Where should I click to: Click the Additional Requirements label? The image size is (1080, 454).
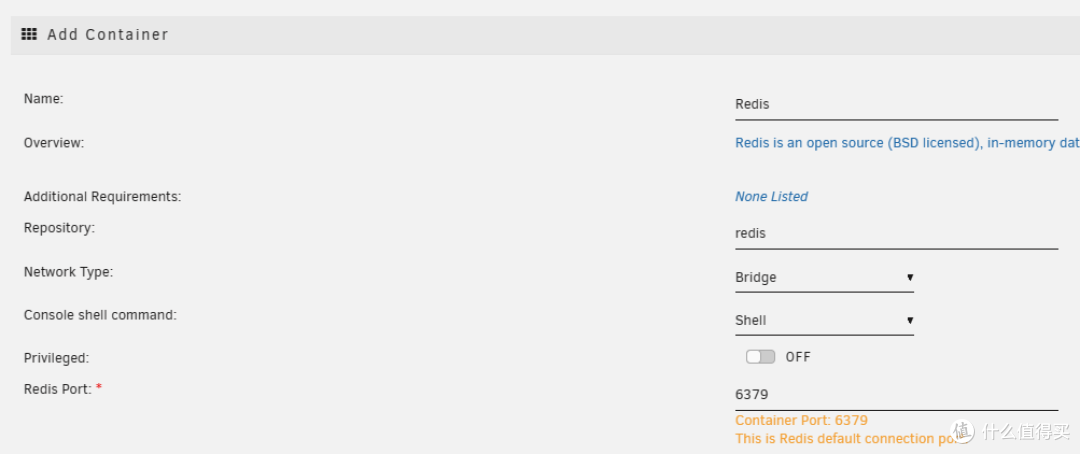click(102, 197)
